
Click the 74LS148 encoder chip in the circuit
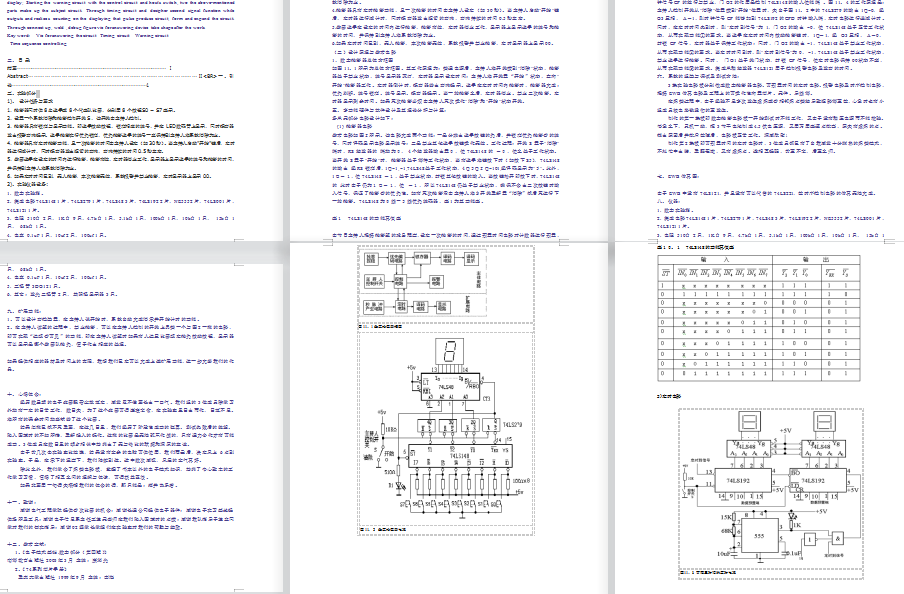[459, 456]
